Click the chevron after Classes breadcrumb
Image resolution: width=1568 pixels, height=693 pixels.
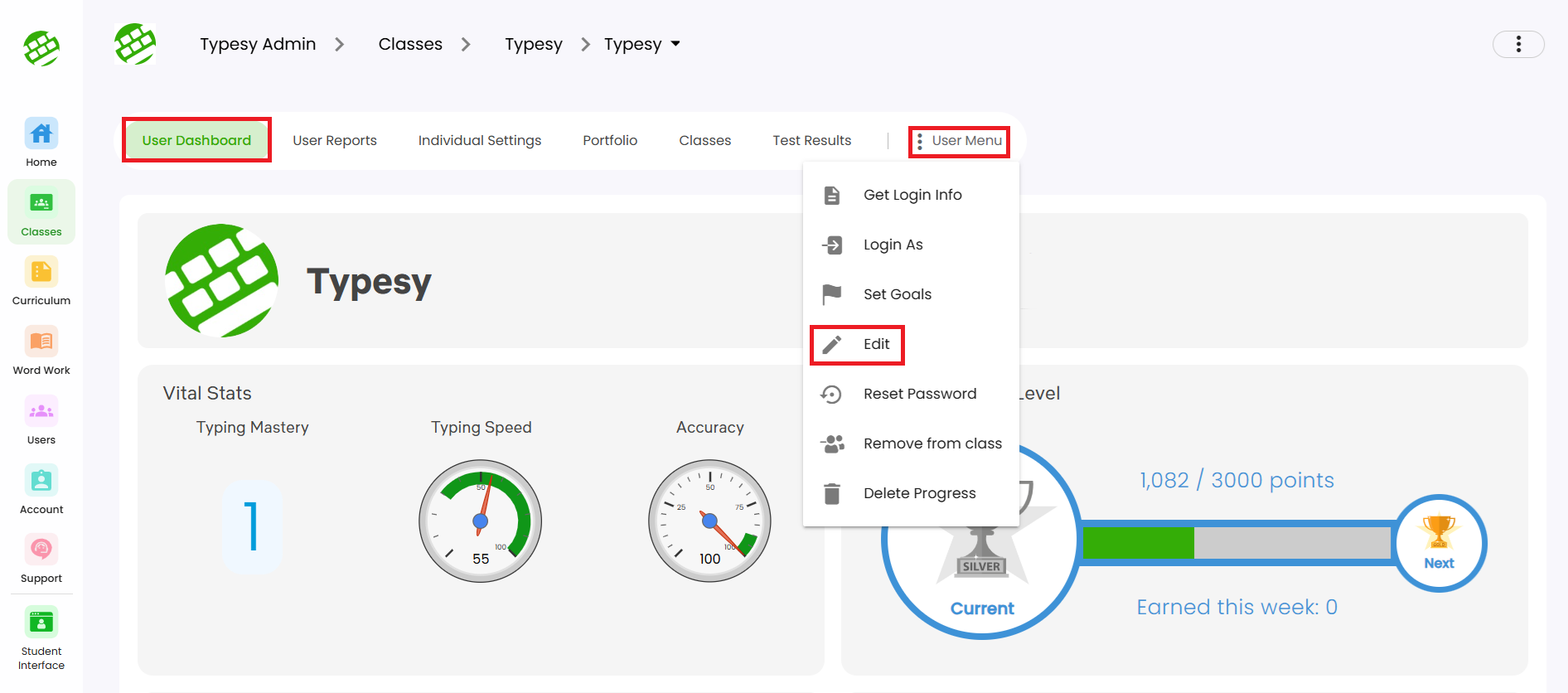tap(466, 44)
